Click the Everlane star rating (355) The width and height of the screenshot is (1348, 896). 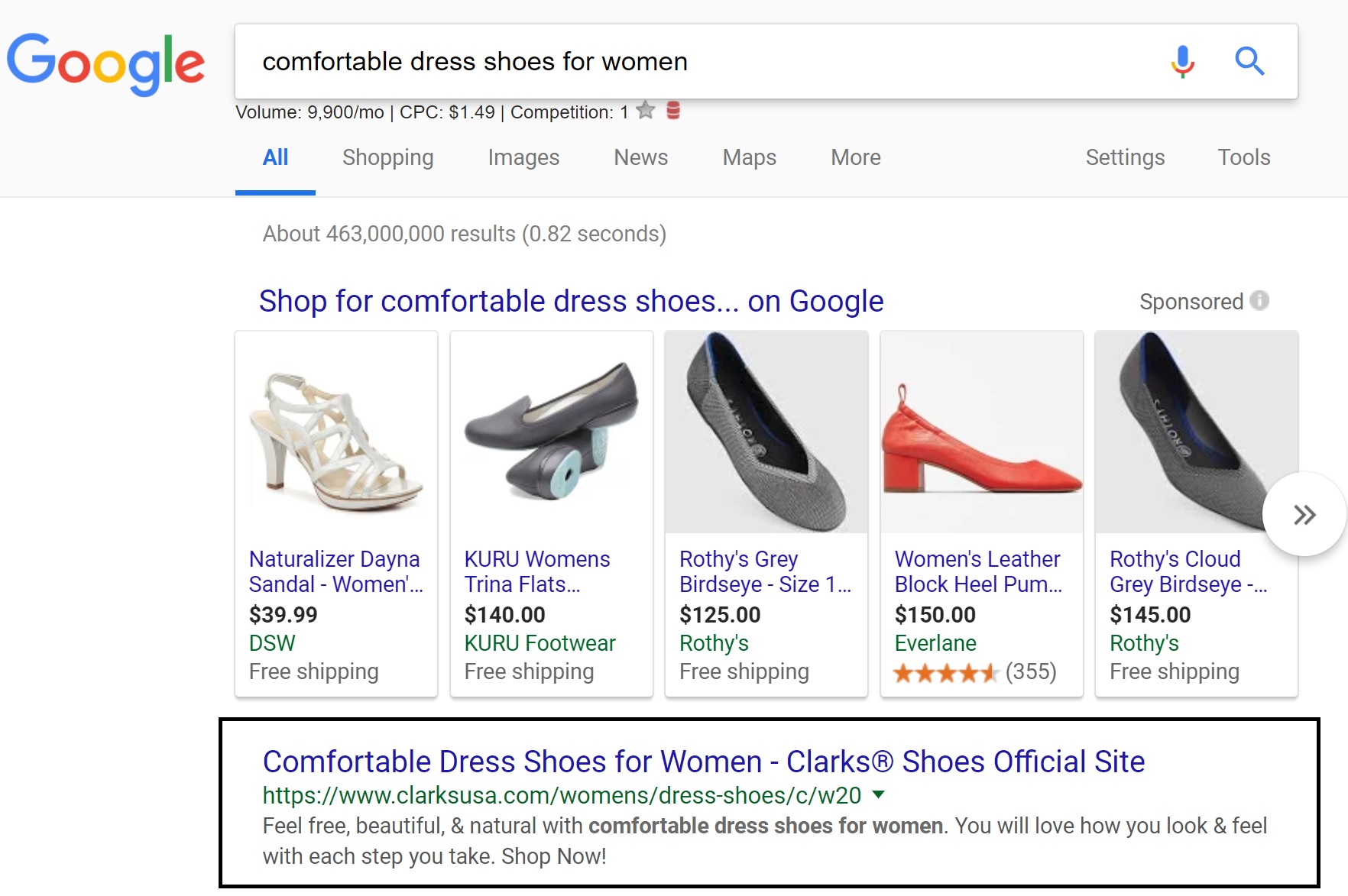pyautogui.click(x=975, y=672)
